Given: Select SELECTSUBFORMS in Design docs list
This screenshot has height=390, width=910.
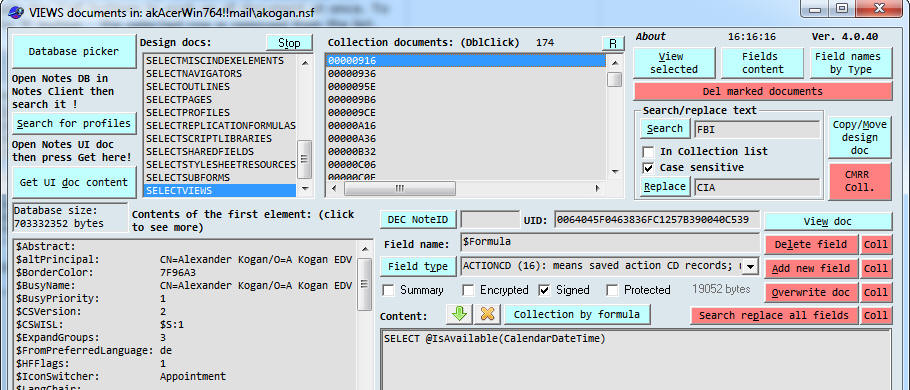Looking at the screenshot, I should (x=220, y=178).
